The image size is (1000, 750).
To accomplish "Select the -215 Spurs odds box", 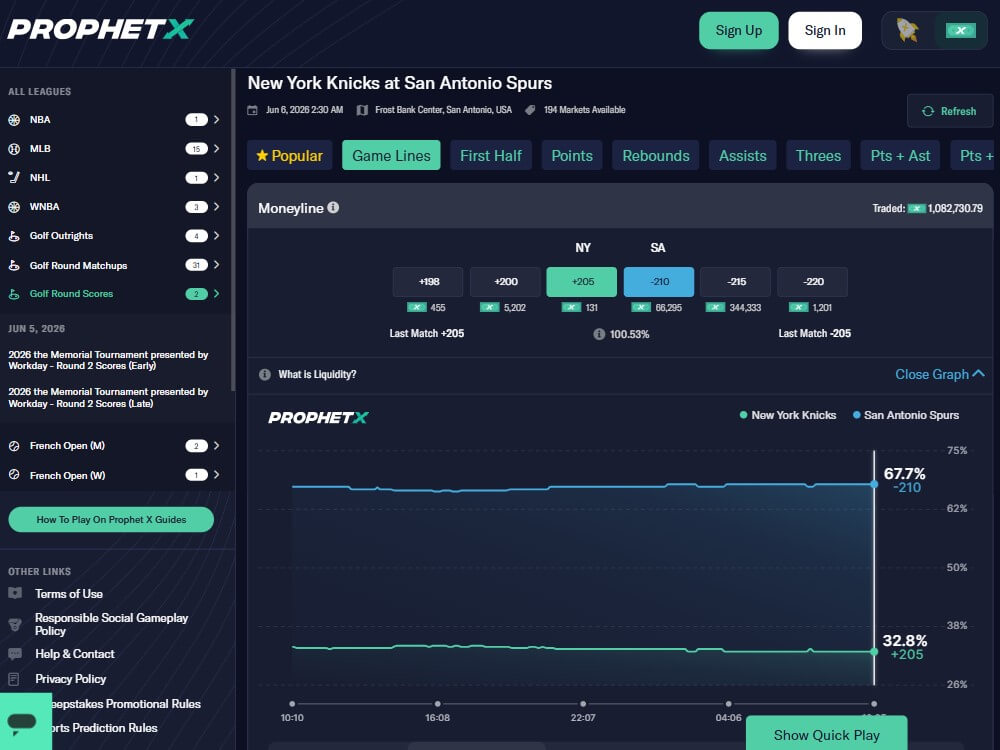I will click(735, 282).
